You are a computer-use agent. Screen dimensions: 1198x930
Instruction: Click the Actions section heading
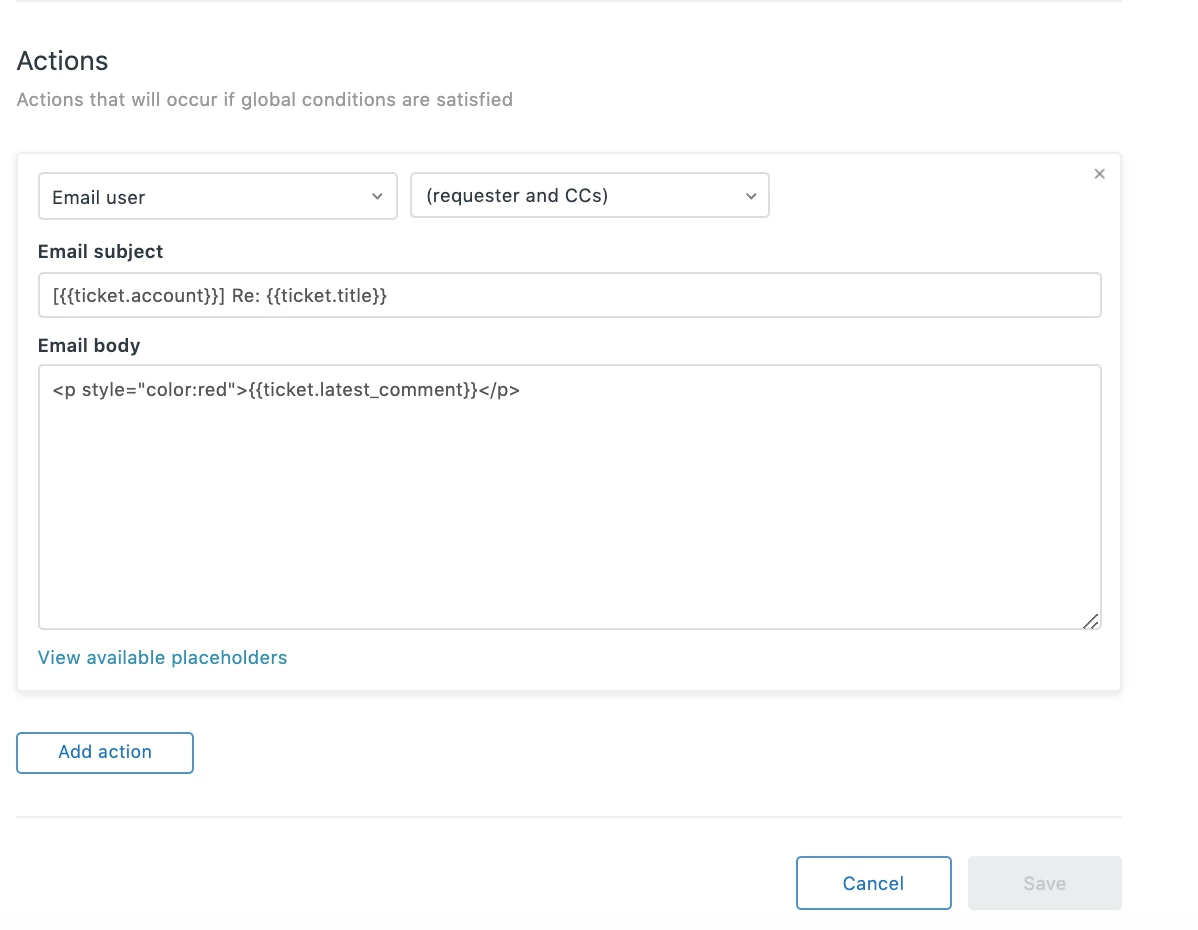point(62,61)
